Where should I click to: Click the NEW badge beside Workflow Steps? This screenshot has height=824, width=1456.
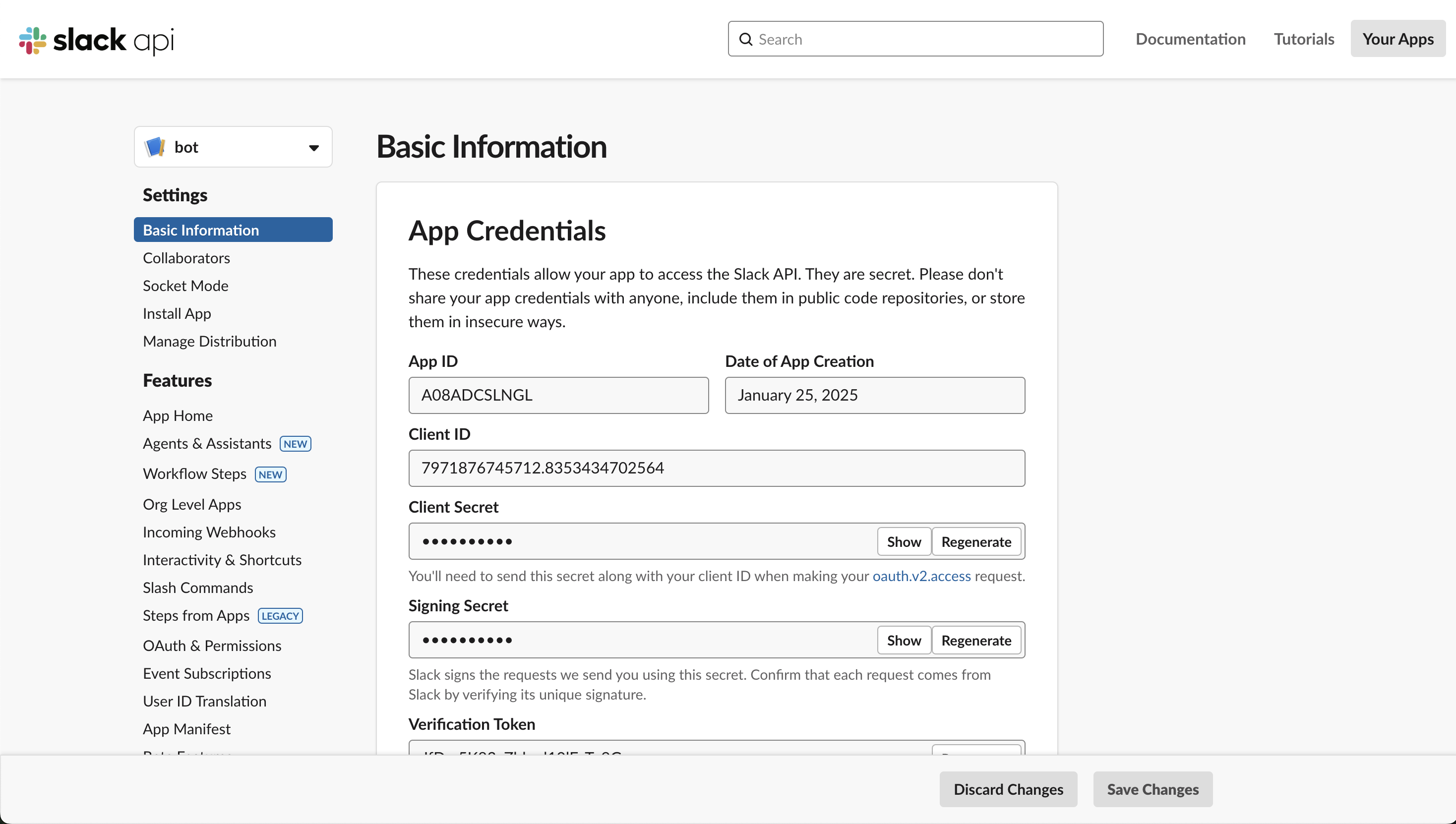[x=270, y=474]
